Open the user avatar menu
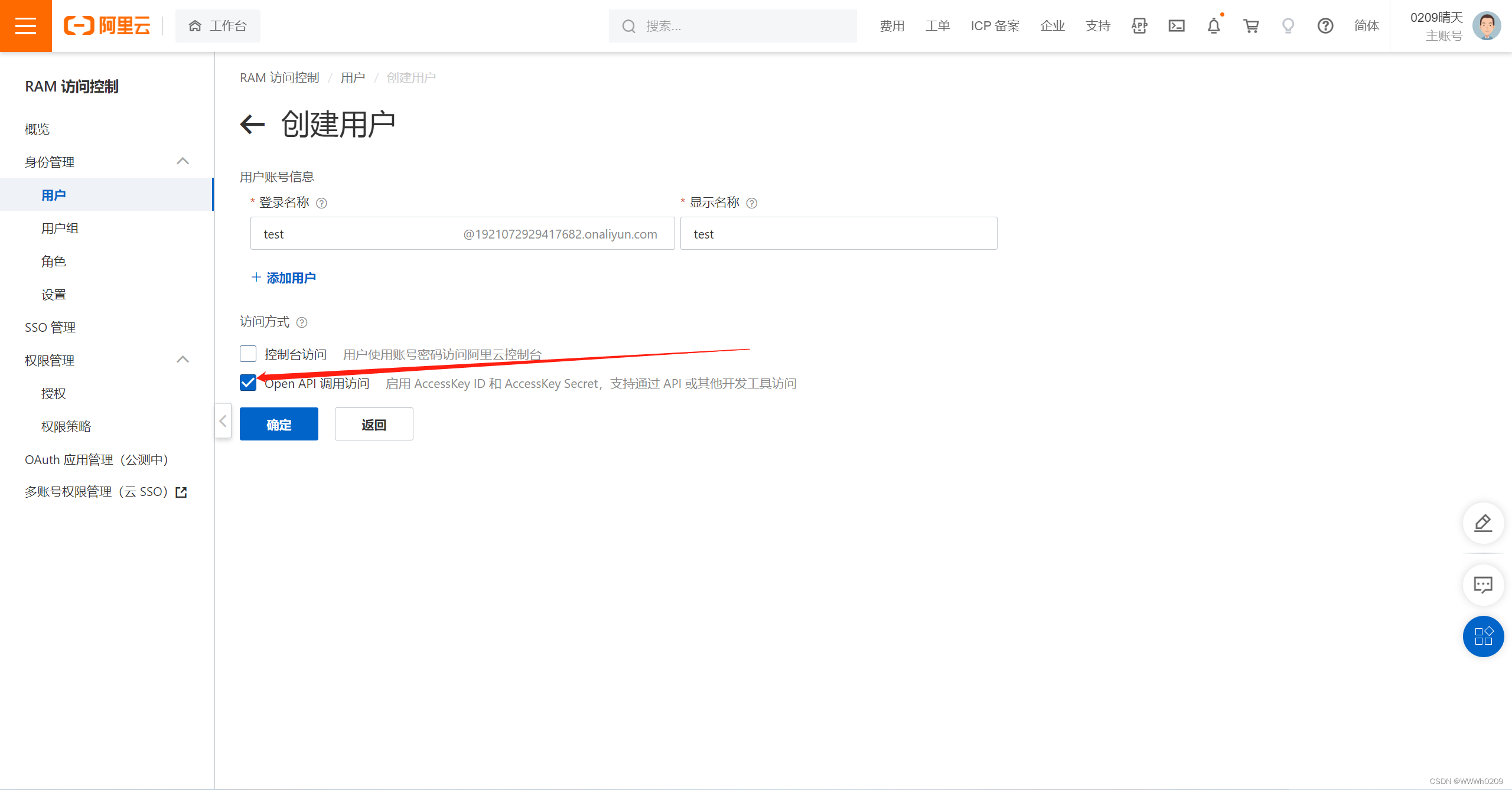Viewport: 1512px width, 790px height. (1487, 26)
